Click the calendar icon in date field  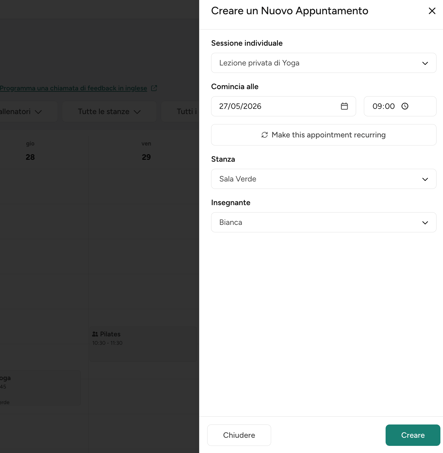point(344,106)
